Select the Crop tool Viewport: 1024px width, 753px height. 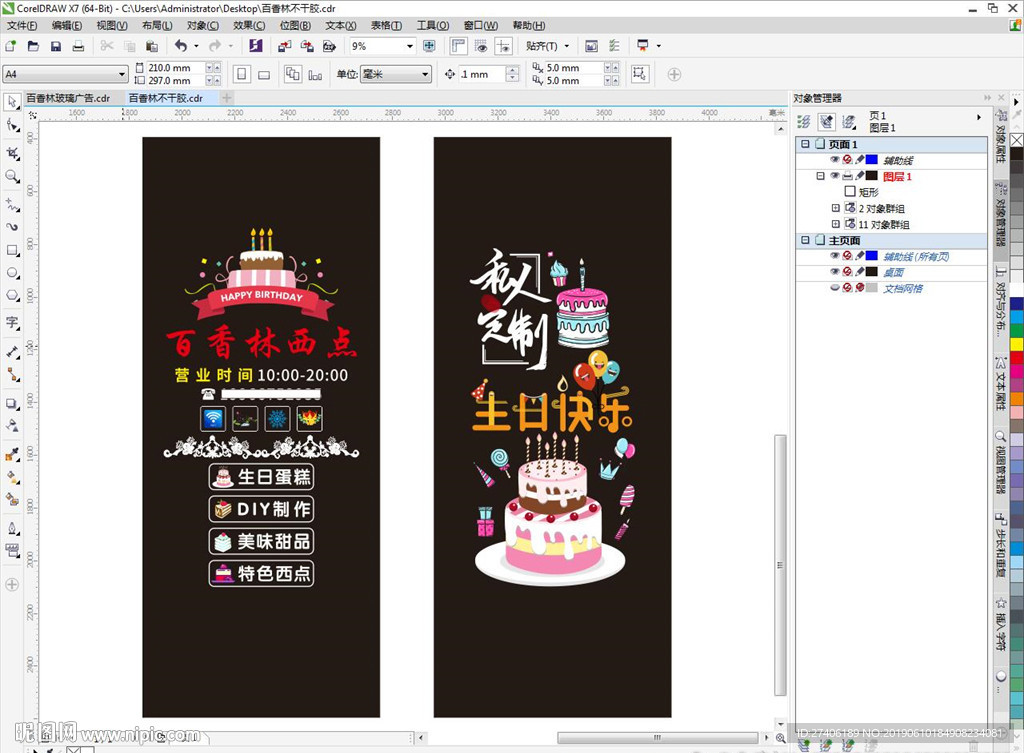(x=12, y=153)
